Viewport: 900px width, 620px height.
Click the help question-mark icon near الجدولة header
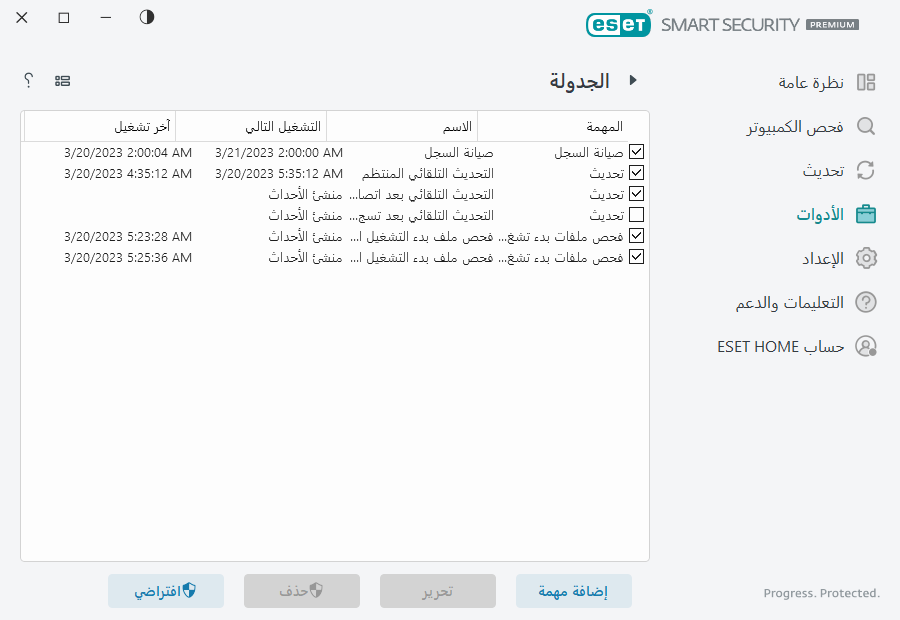click(28, 80)
